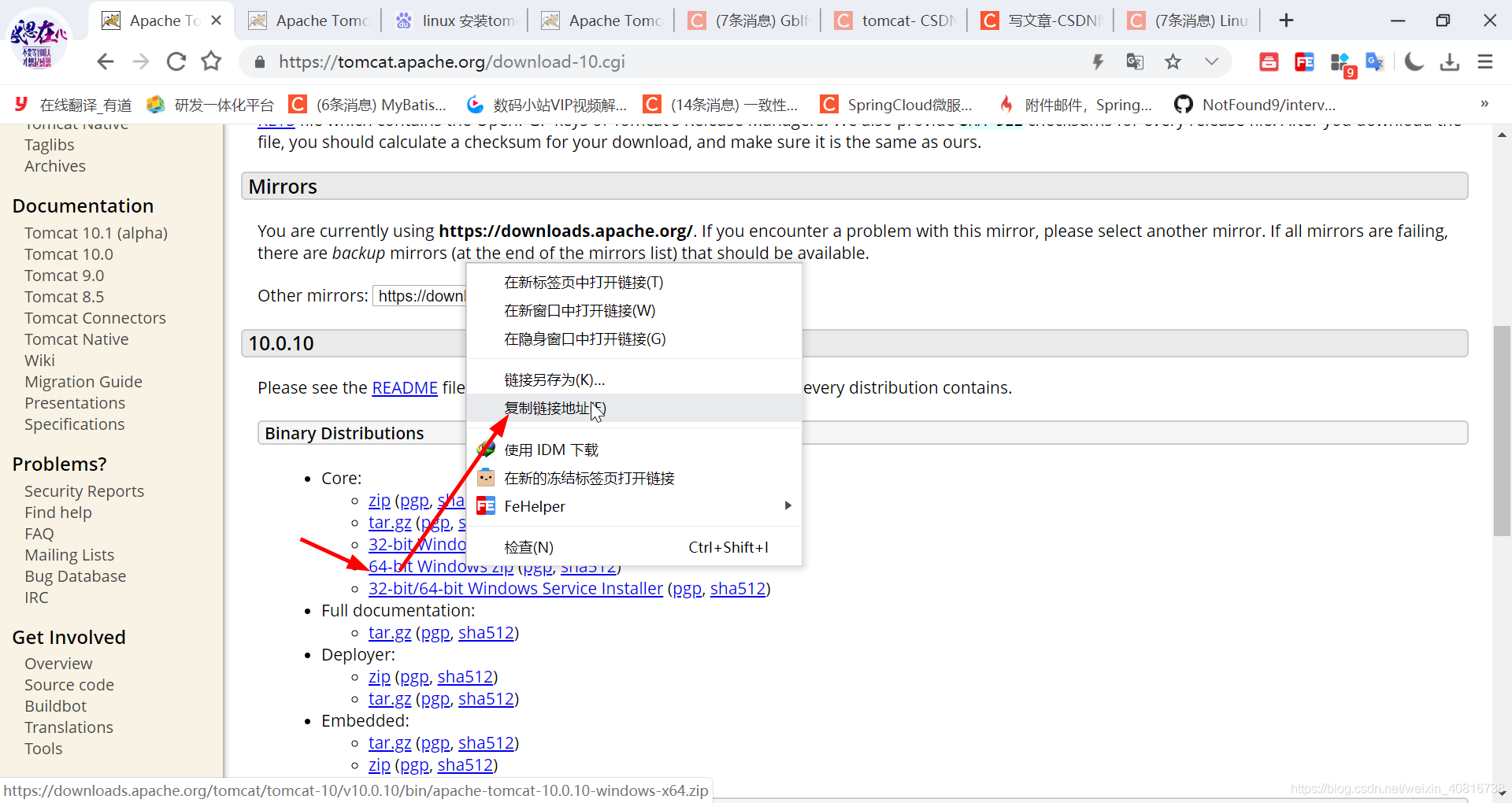Open the SpringCloud微服... bookmark
1512x803 pixels.
coord(897,105)
